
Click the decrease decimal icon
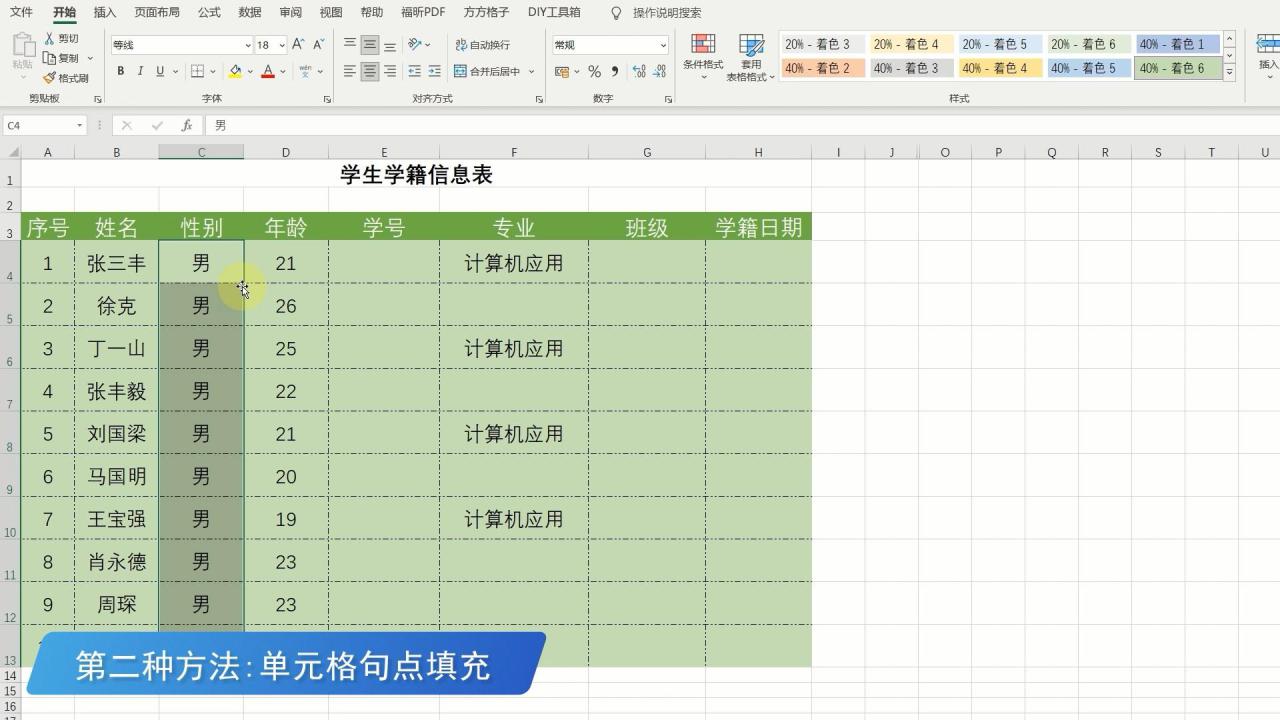click(661, 71)
